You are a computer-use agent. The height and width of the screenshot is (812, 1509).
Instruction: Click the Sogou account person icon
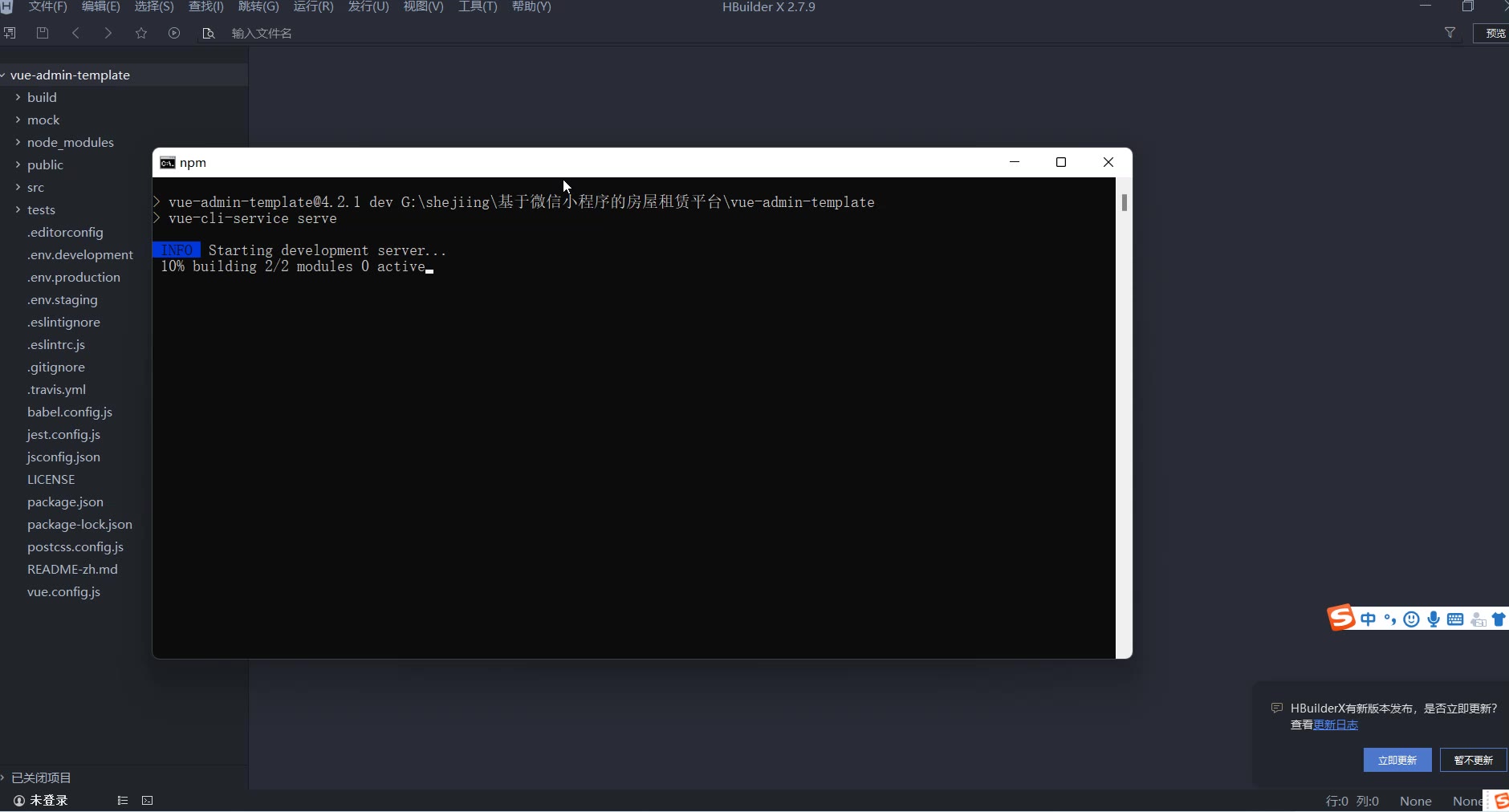tap(1478, 619)
